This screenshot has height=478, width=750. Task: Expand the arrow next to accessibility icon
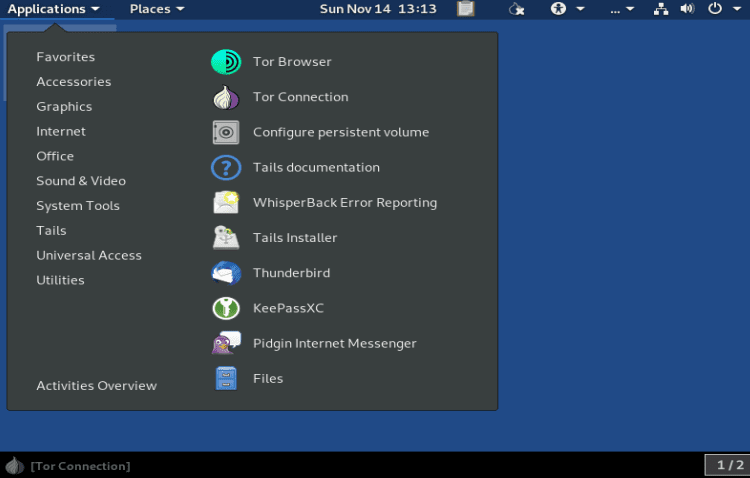580,9
